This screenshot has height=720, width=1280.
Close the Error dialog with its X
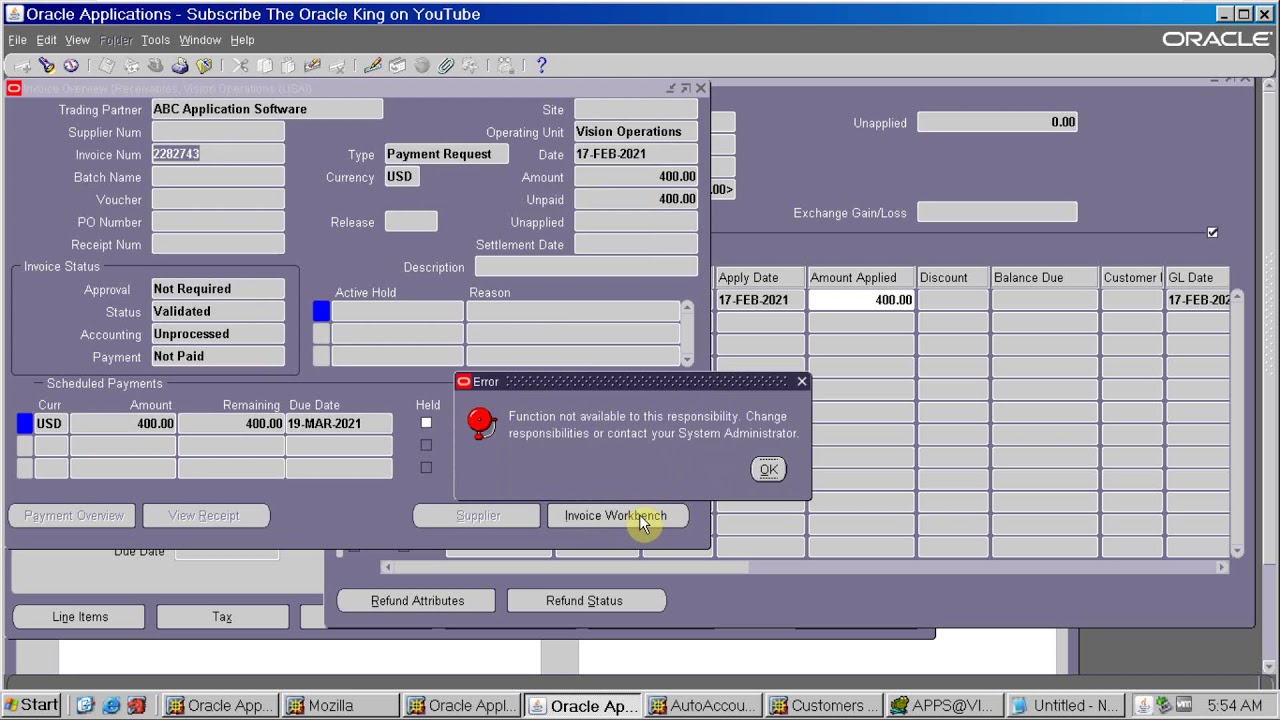[x=801, y=381]
